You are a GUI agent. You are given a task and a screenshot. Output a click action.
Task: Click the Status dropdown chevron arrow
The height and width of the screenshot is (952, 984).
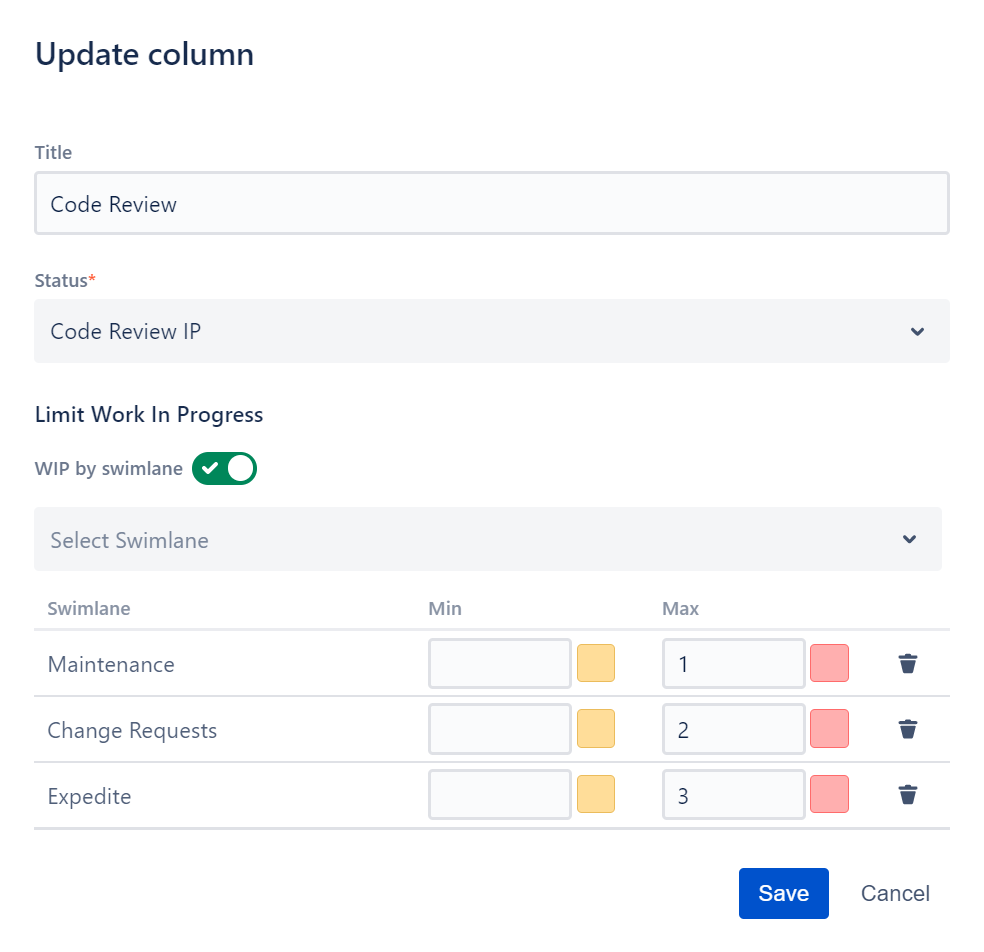point(917,331)
